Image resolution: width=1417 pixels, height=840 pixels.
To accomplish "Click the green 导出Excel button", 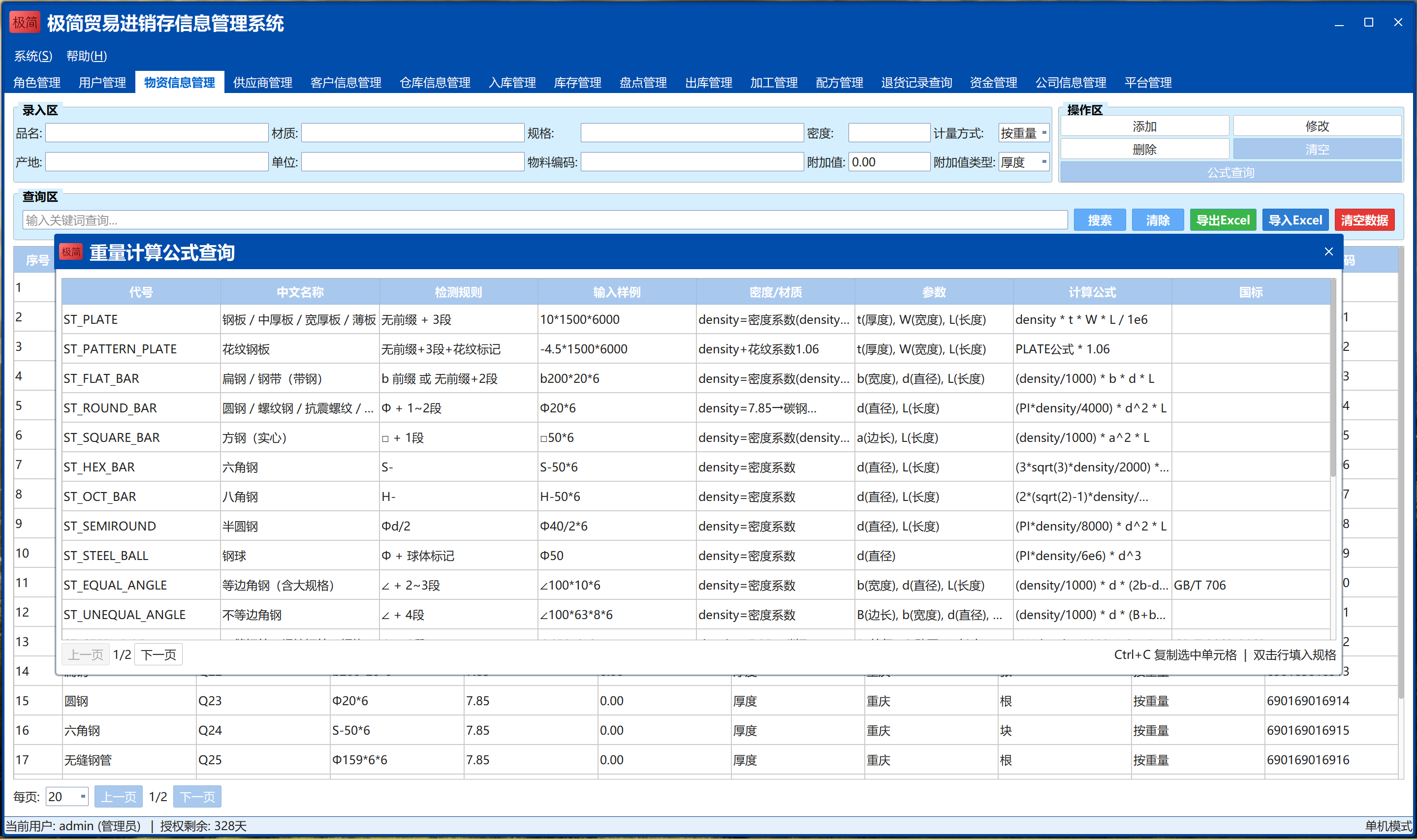I will [x=1223, y=219].
